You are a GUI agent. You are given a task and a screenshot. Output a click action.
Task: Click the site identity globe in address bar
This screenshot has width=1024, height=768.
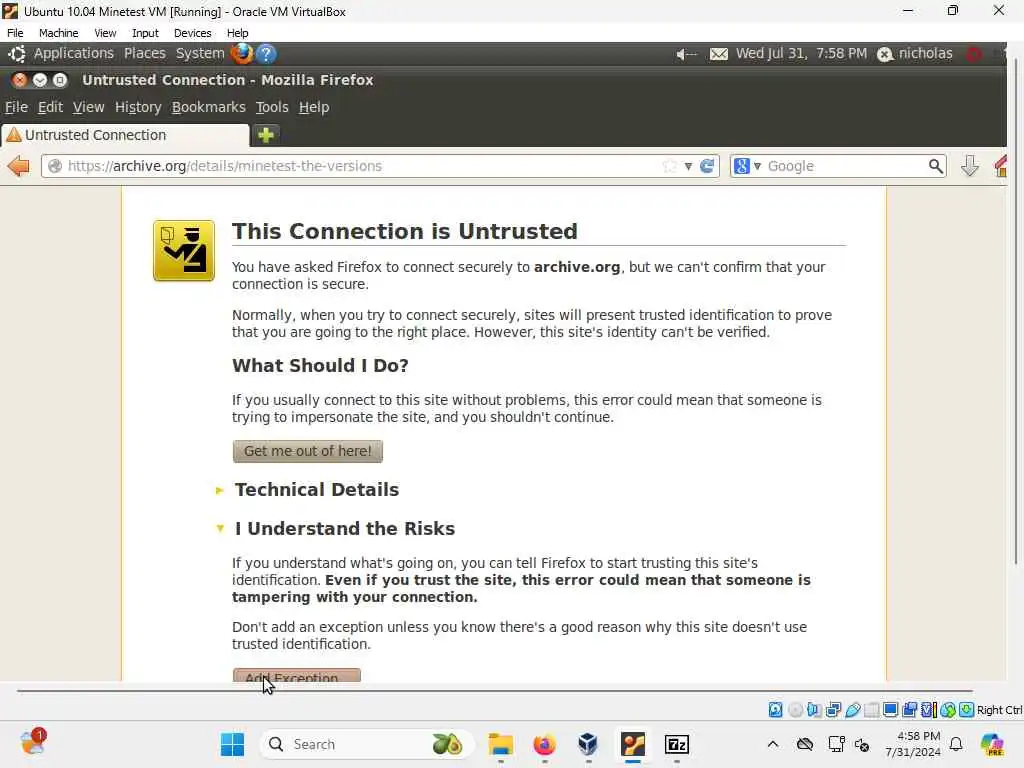(x=56, y=166)
